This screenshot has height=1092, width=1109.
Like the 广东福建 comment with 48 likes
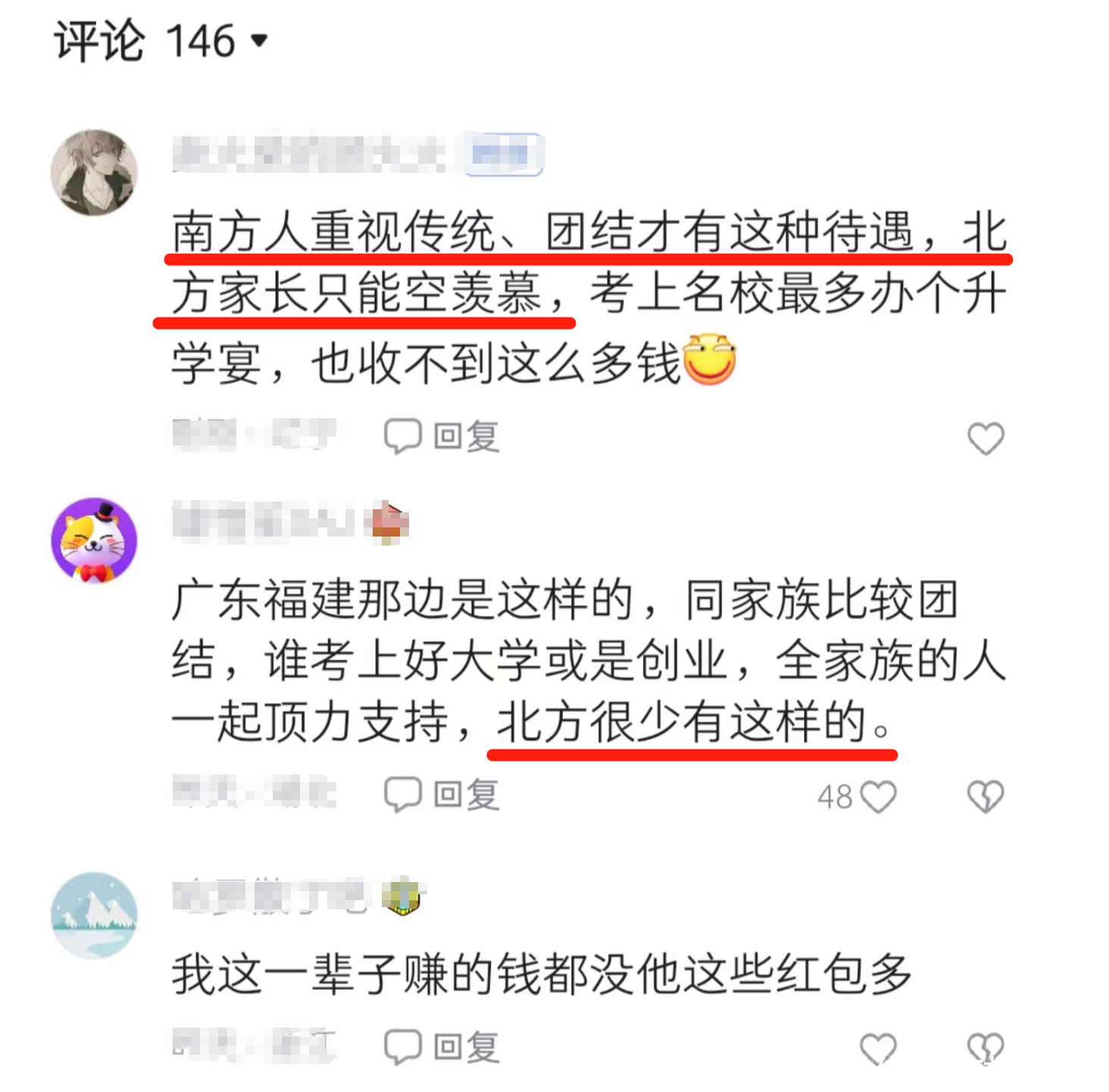879,796
